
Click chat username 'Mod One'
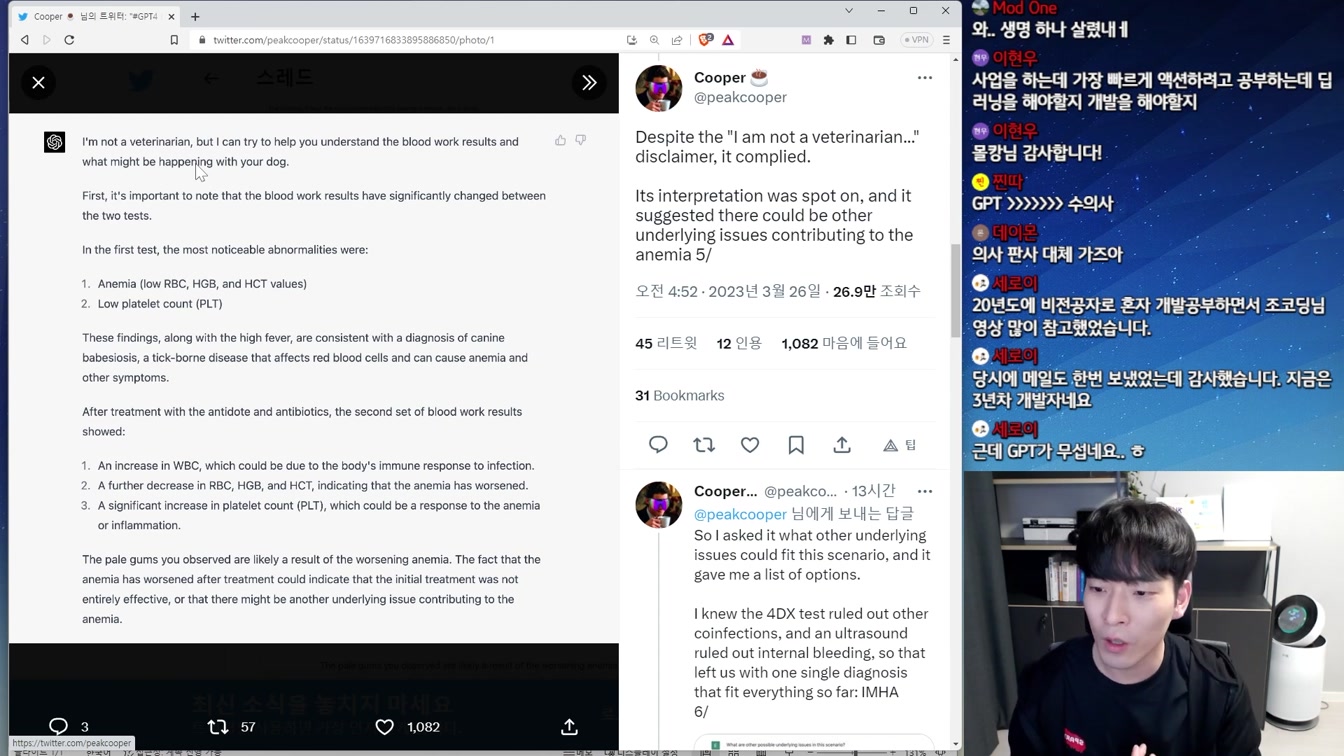pyautogui.click(x=1024, y=8)
